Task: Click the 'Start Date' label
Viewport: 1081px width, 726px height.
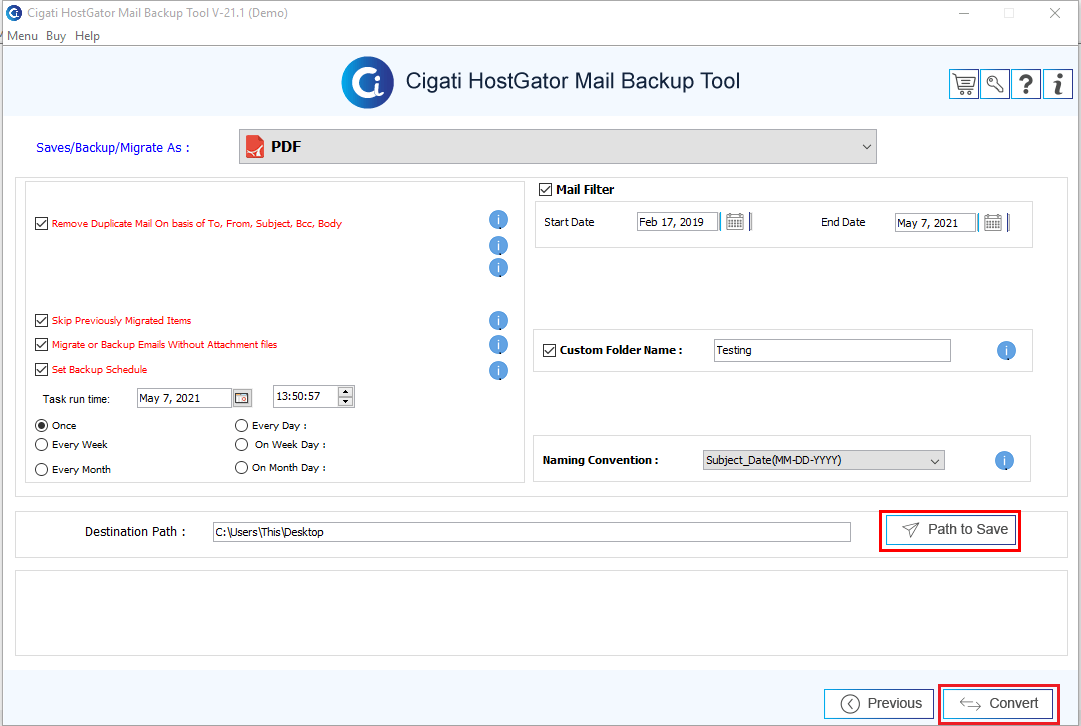Action: point(569,222)
